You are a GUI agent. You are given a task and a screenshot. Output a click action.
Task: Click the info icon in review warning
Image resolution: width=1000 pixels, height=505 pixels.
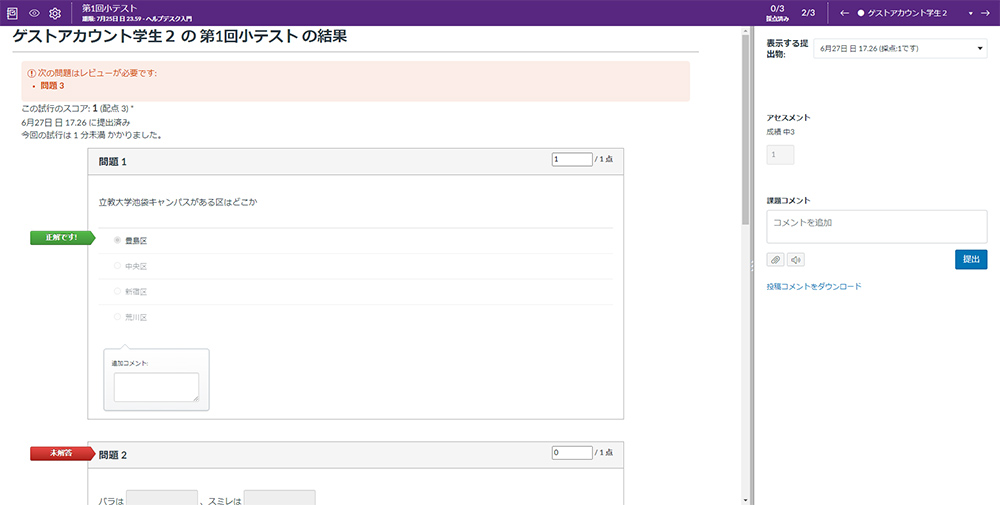click(x=31, y=73)
